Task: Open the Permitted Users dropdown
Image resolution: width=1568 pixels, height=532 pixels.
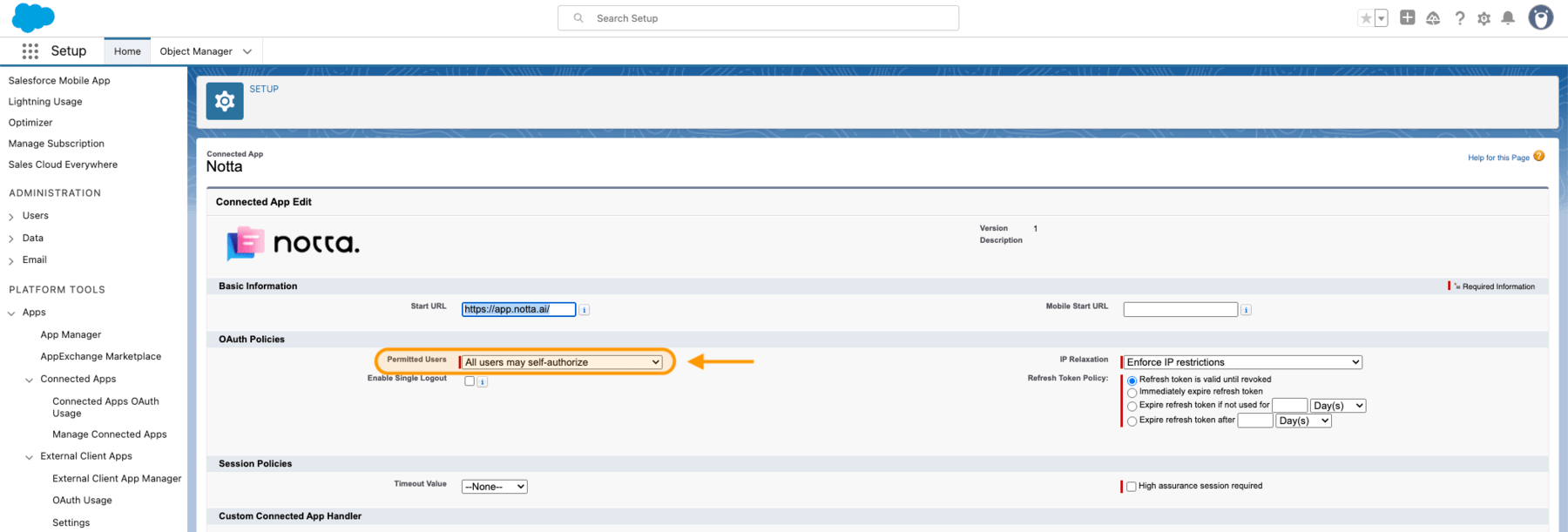Action: click(x=562, y=362)
